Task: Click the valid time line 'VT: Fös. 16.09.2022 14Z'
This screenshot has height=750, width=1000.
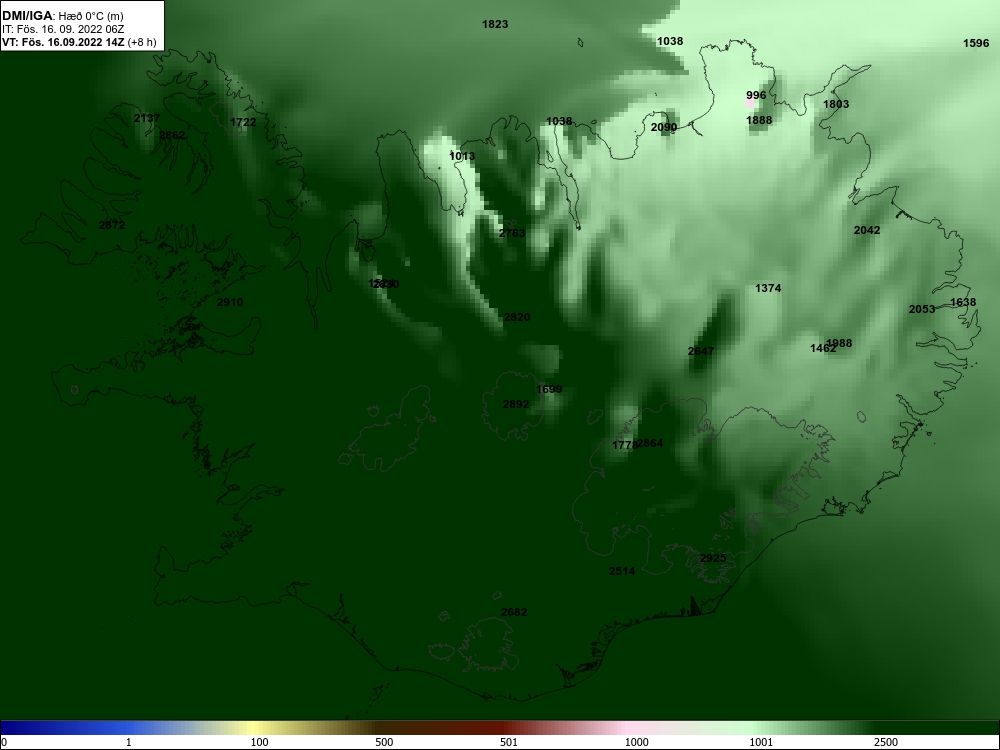Action: tap(63, 42)
